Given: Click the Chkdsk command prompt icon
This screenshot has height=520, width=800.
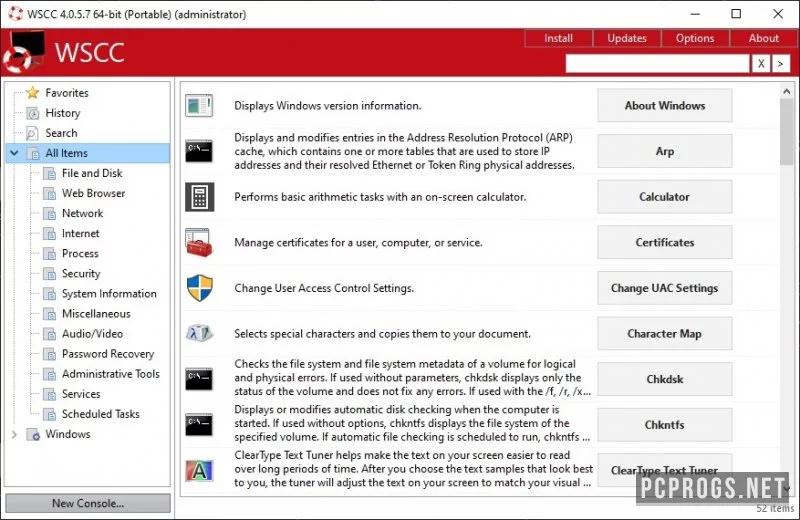Looking at the screenshot, I should click(x=199, y=379).
